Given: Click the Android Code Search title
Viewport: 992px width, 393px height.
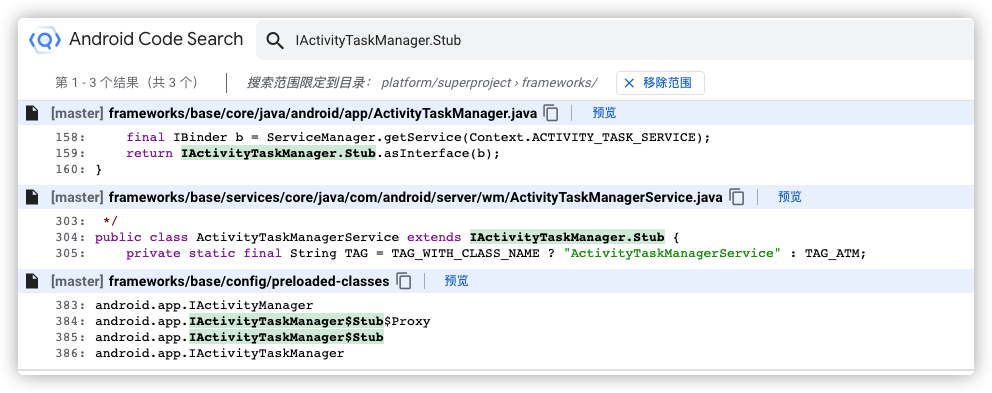Looking at the screenshot, I should [x=156, y=39].
